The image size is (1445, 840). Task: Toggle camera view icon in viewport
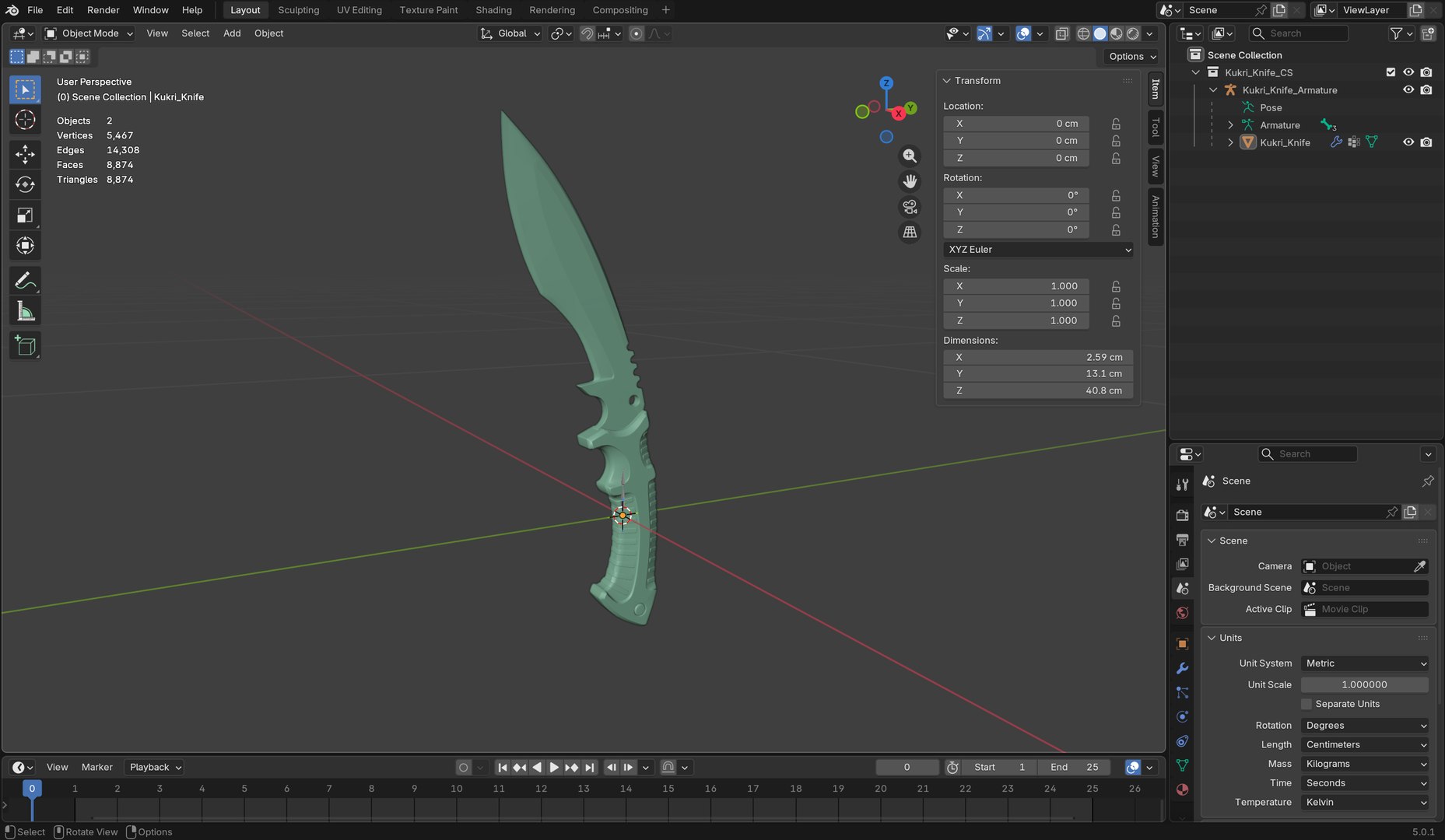point(909,207)
